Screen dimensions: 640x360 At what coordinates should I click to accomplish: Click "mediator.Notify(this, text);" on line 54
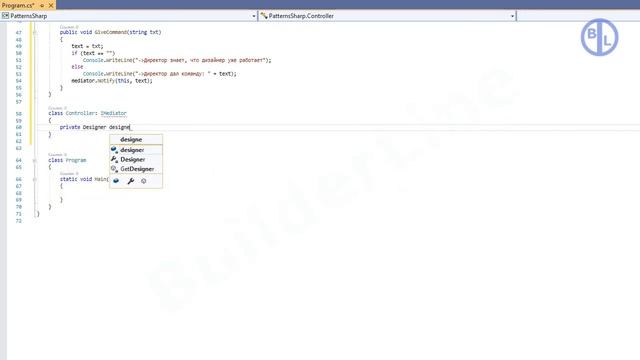pos(112,81)
